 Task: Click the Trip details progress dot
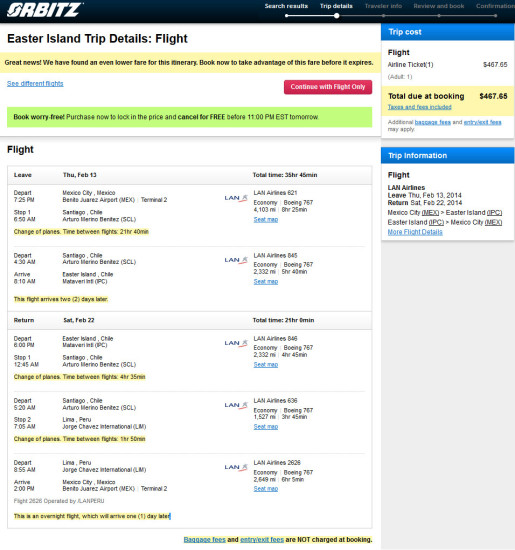[x=336, y=16]
